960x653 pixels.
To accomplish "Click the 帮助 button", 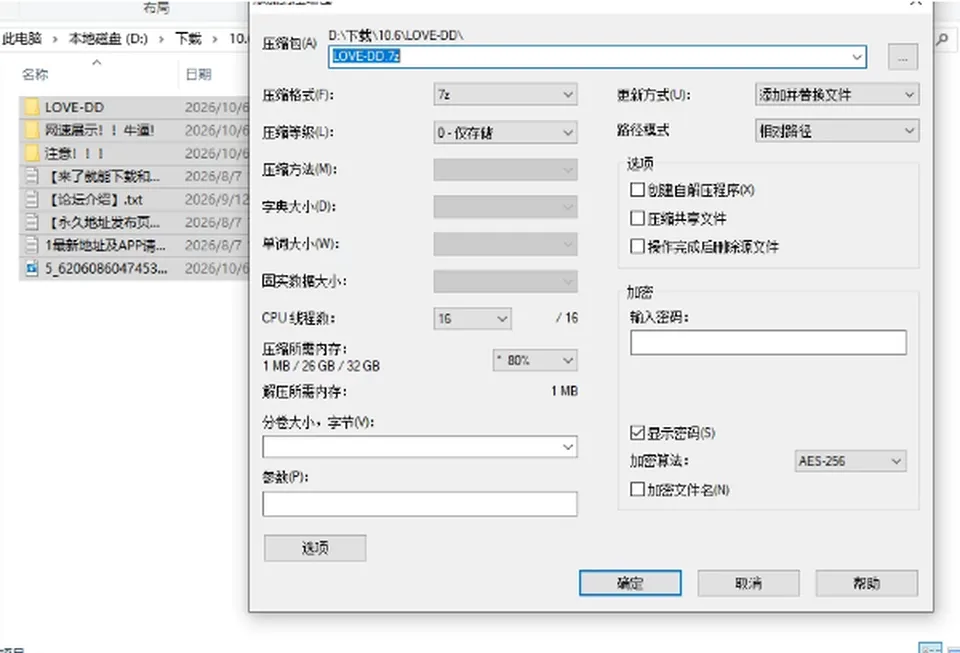I will click(867, 583).
